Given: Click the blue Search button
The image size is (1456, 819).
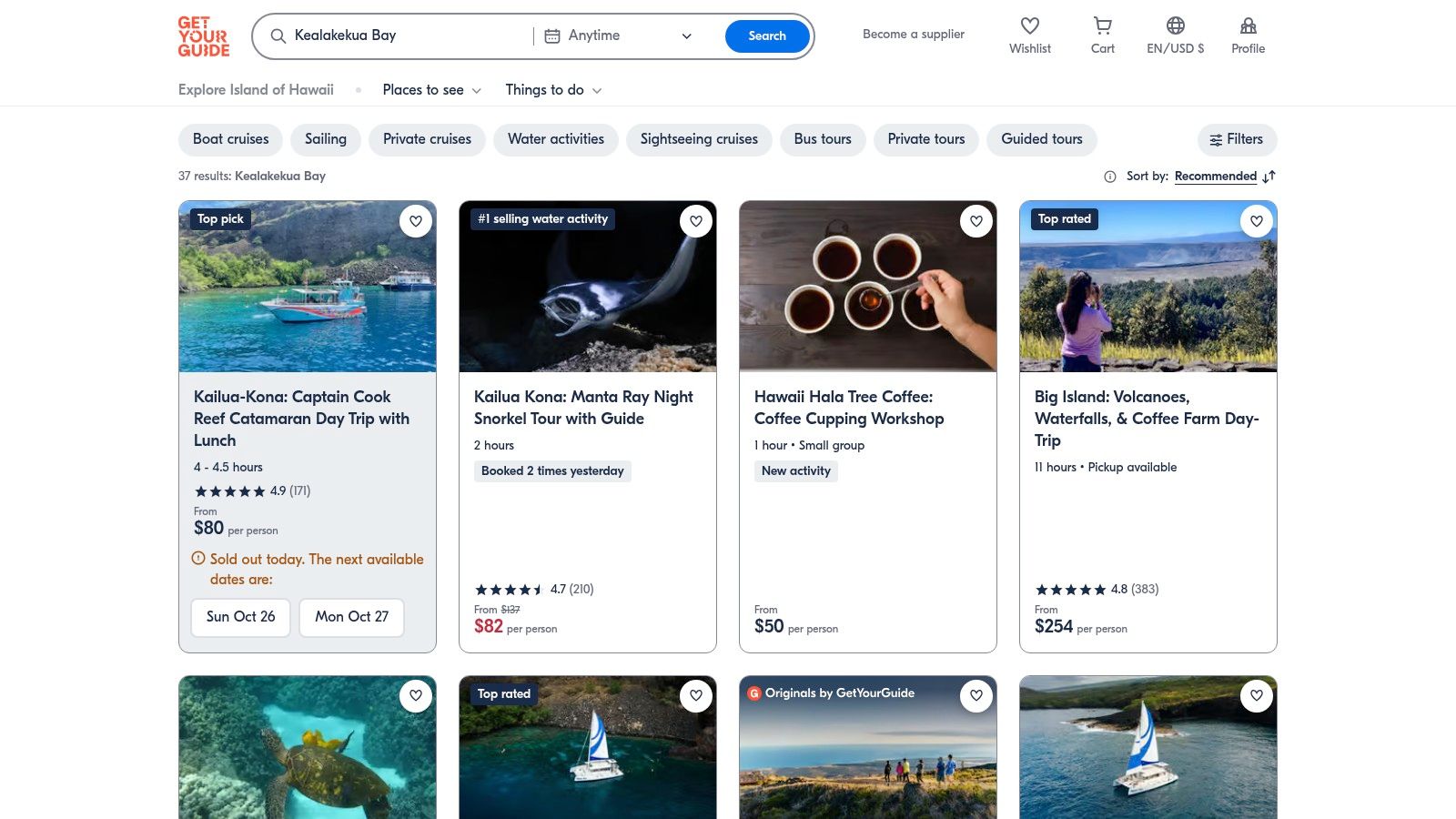Looking at the screenshot, I should click(x=767, y=36).
